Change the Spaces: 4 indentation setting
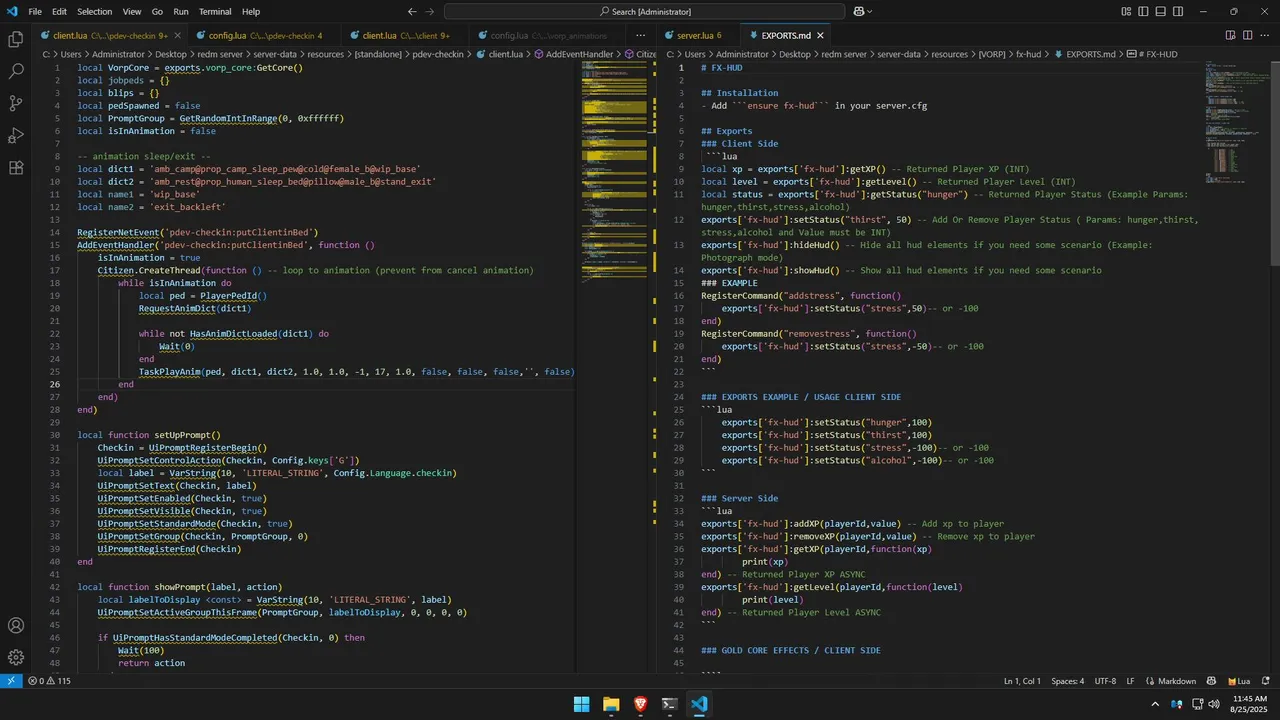Viewport: 1280px width, 720px height. 1067,681
